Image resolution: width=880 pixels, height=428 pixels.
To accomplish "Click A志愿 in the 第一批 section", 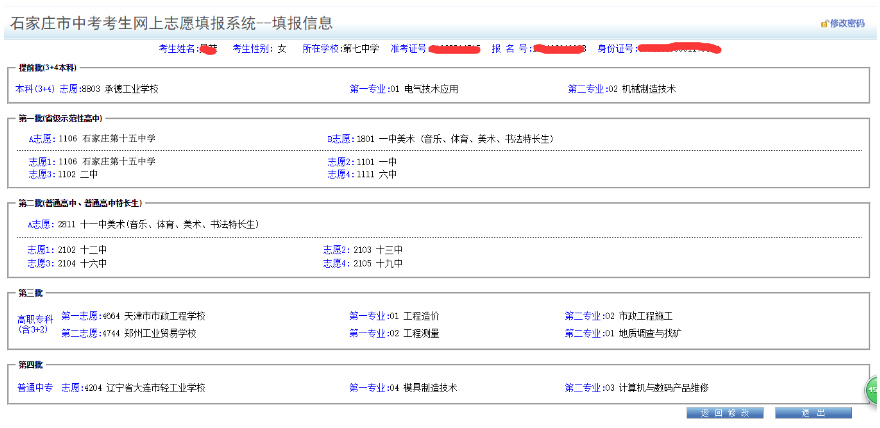I will click(x=39, y=138).
